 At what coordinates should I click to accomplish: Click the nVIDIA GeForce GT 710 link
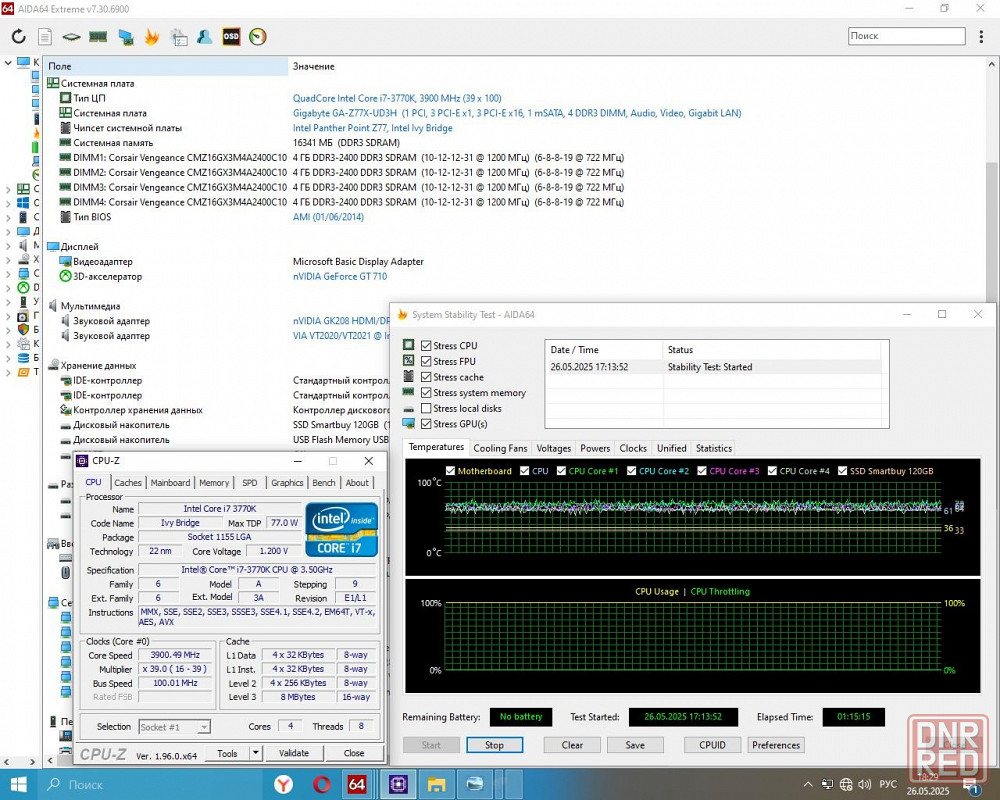pos(340,276)
